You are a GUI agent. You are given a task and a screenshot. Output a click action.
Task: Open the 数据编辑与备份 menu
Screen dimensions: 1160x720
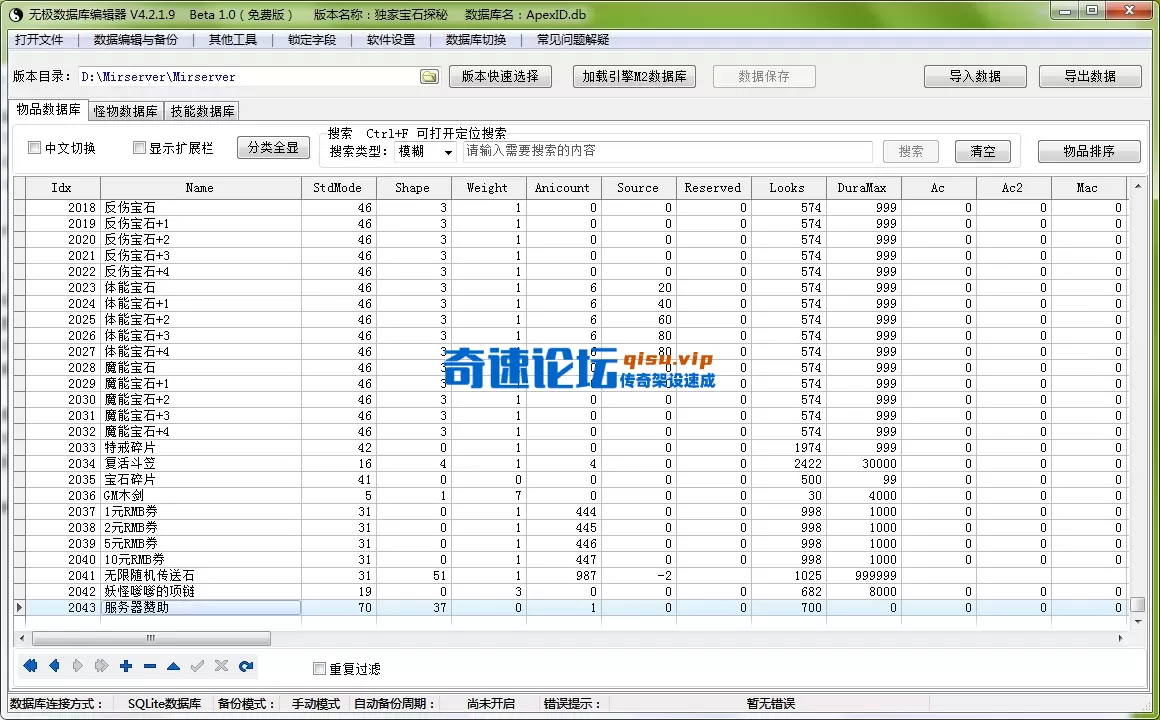click(x=136, y=40)
